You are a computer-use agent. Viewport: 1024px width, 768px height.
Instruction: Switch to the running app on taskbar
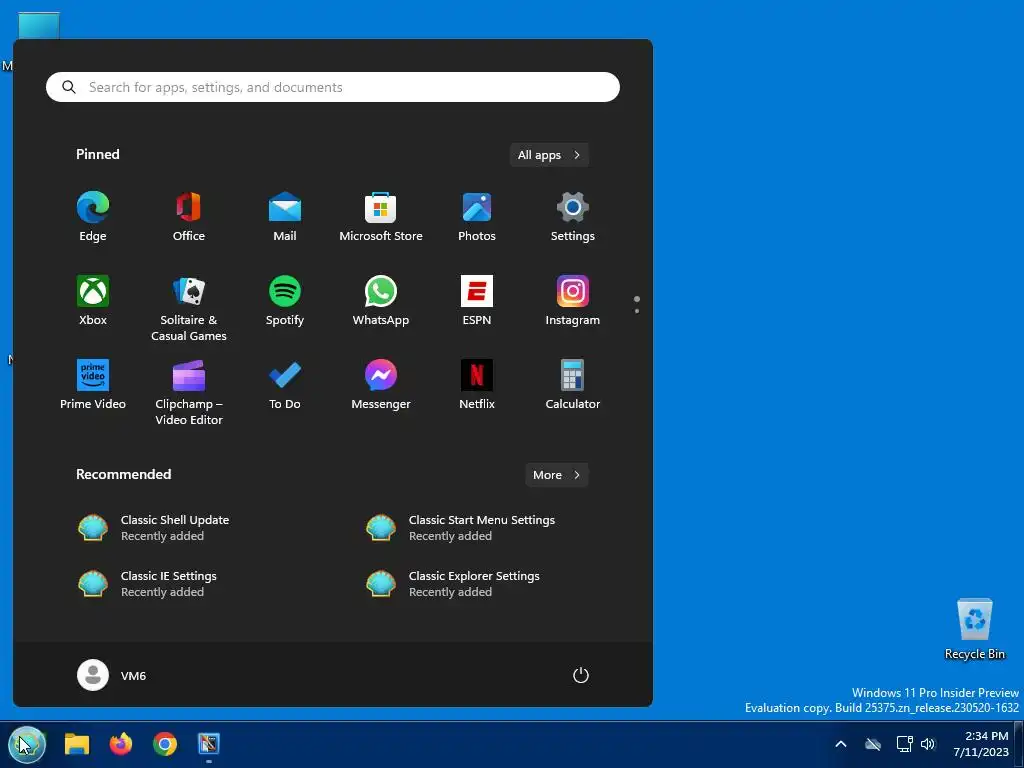point(209,744)
